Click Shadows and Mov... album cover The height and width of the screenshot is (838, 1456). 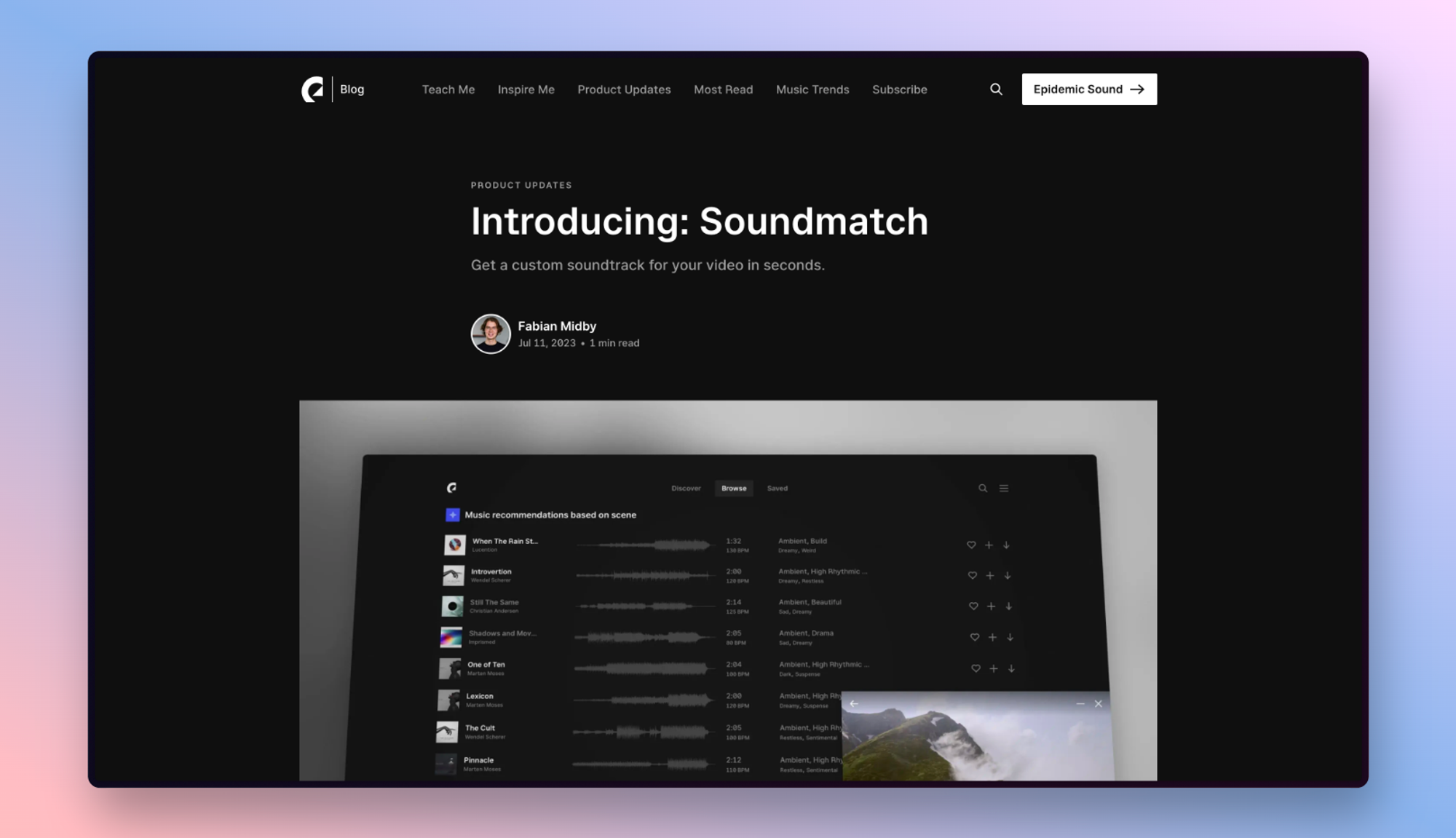coord(451,637)
